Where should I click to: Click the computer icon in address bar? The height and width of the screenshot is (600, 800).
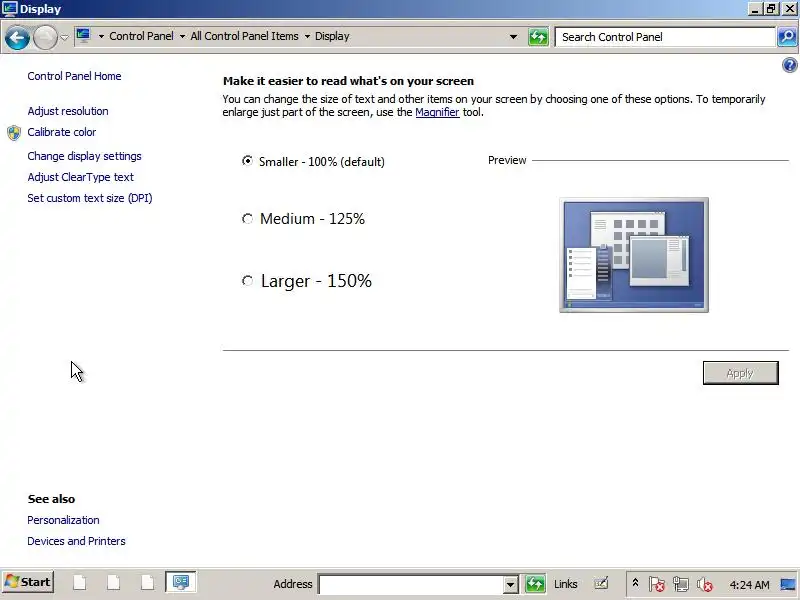pos(83,36)
